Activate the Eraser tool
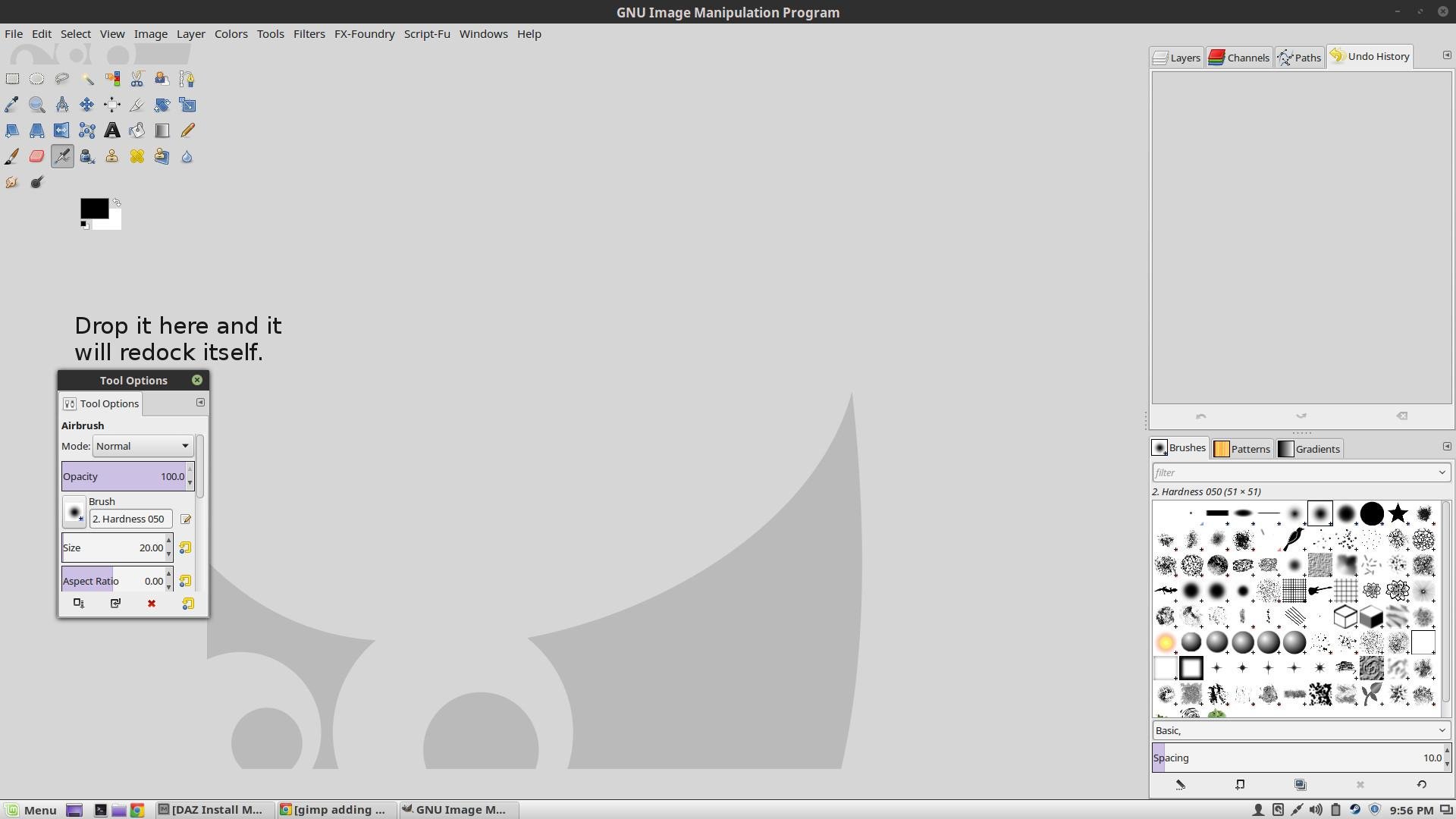Viewport: 1456px width, 819px height. point(36,156)
